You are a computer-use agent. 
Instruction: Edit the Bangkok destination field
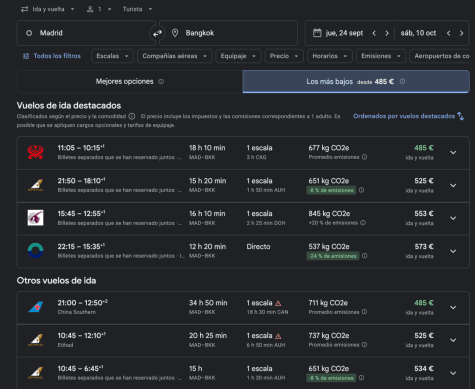pos(229,33)
